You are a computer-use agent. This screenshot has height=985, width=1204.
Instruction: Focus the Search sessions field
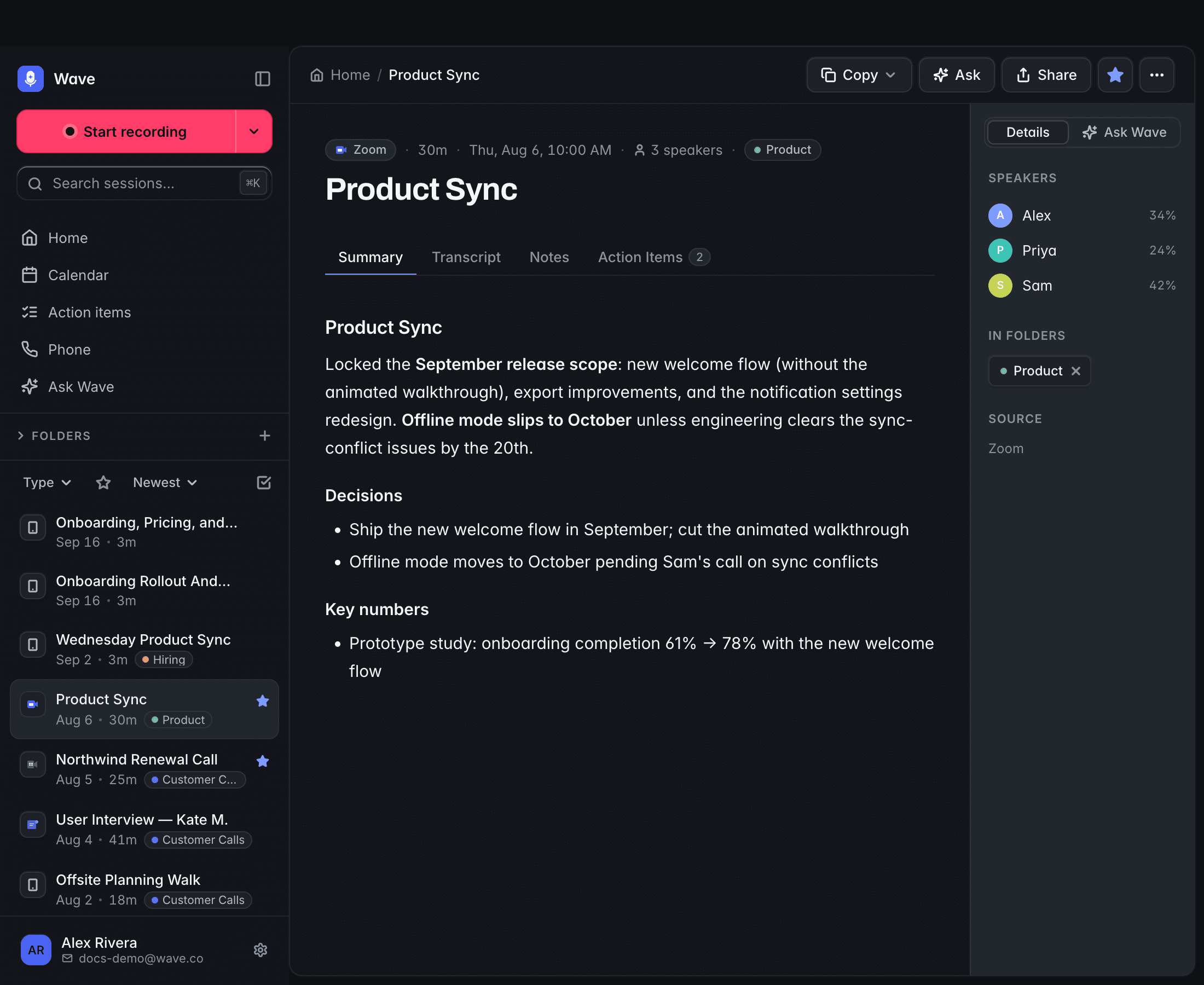coord(144,183)
